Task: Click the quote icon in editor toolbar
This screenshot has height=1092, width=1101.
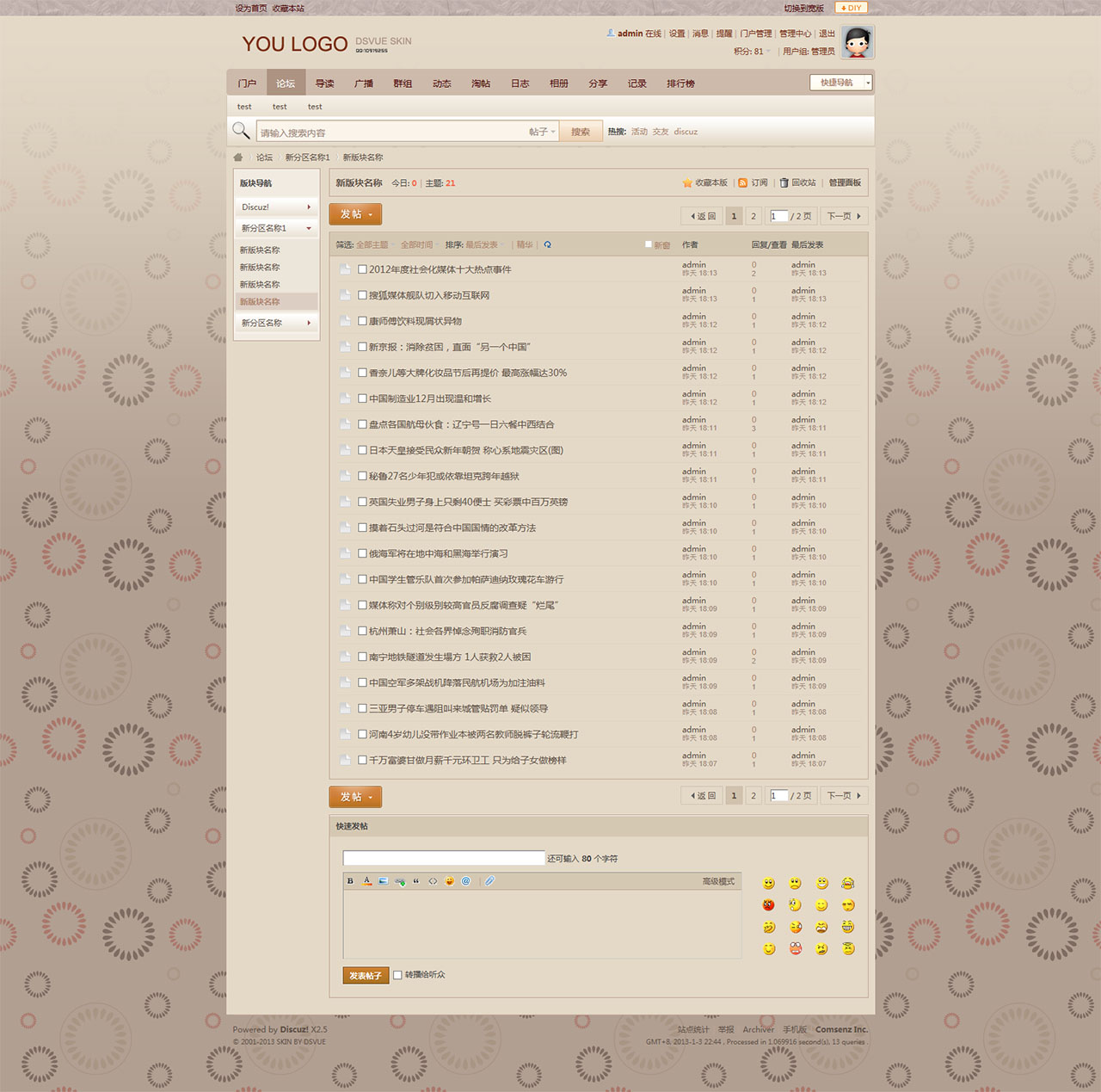Action: [x=416, y=881]
